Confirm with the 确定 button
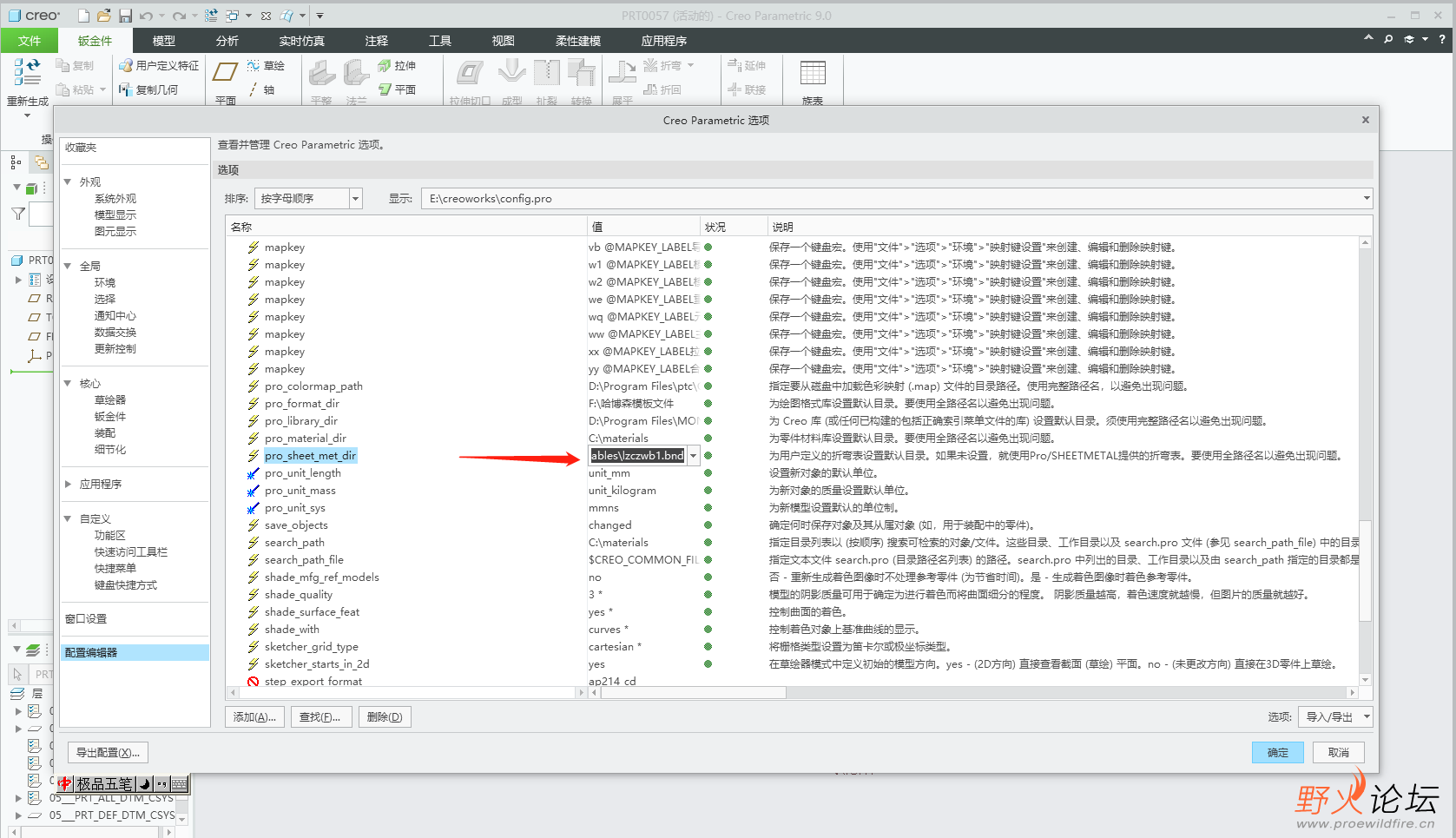This screenshot has height=838, width=1456. [x=1278, y=753]
